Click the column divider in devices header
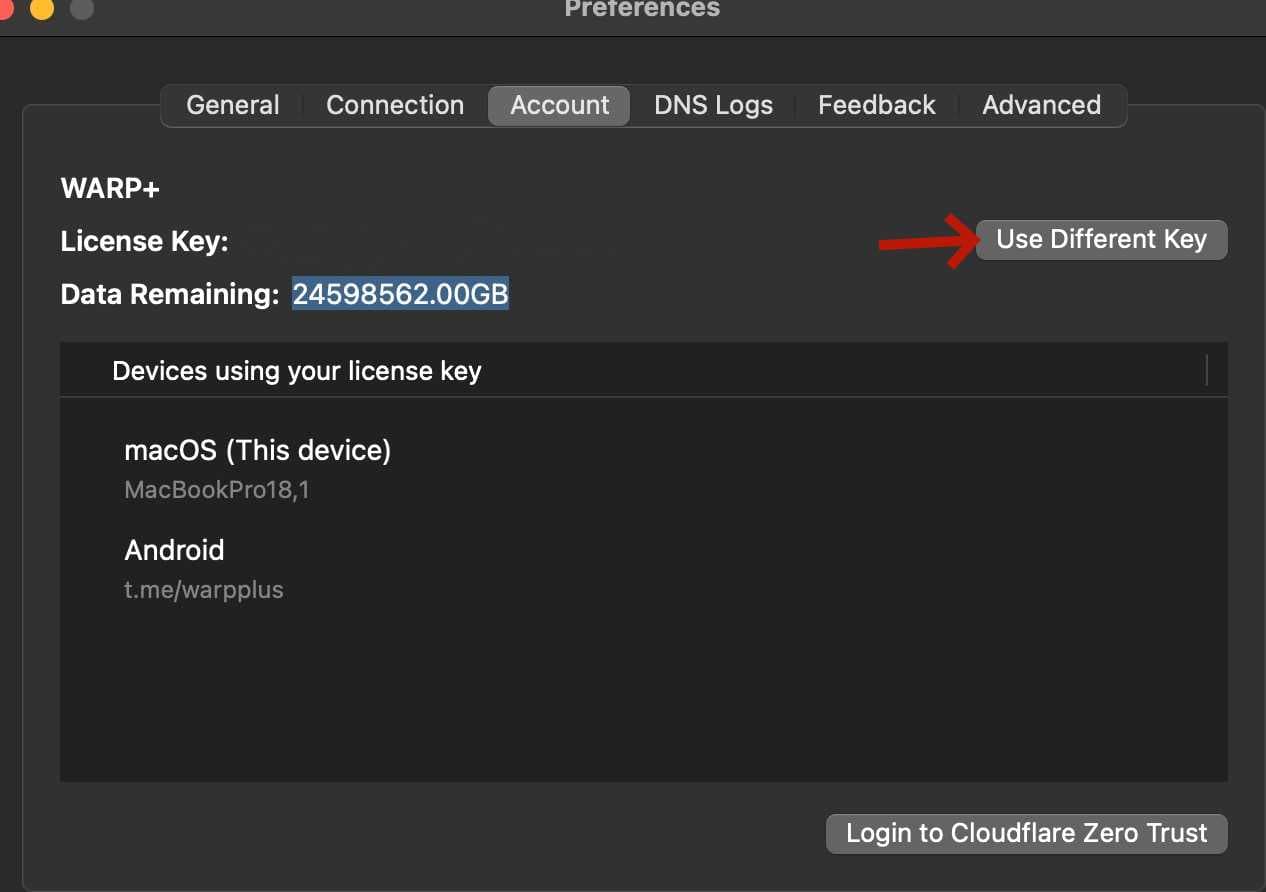The width and height of the screenshot is (1266, 892). tap(1207, 371)
